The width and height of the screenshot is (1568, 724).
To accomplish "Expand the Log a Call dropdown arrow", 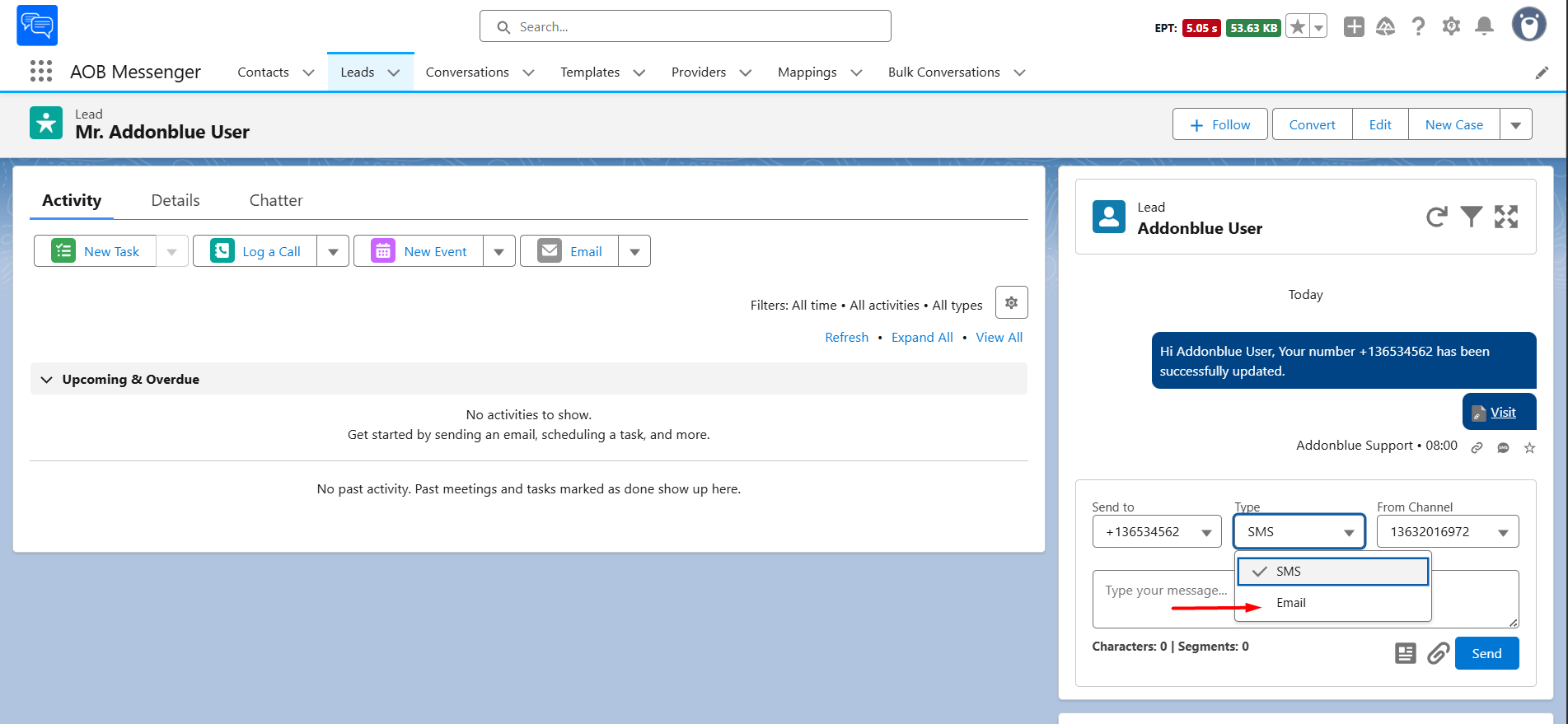I will [x=333, y=251].
